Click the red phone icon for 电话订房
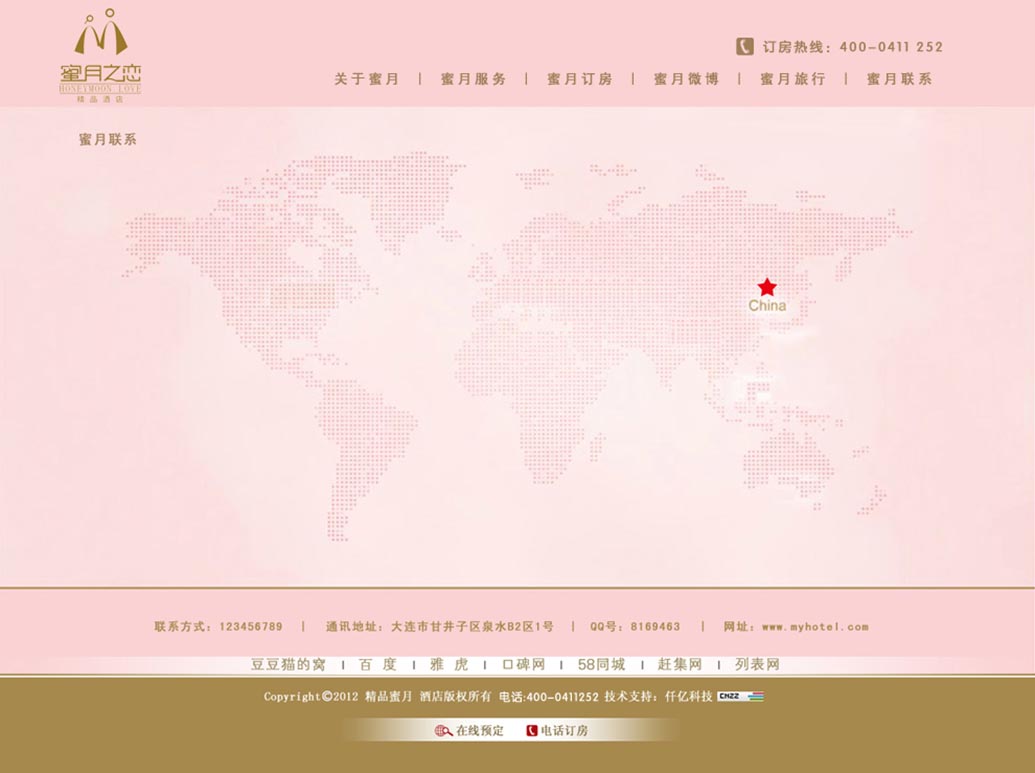 pos(532,731)
